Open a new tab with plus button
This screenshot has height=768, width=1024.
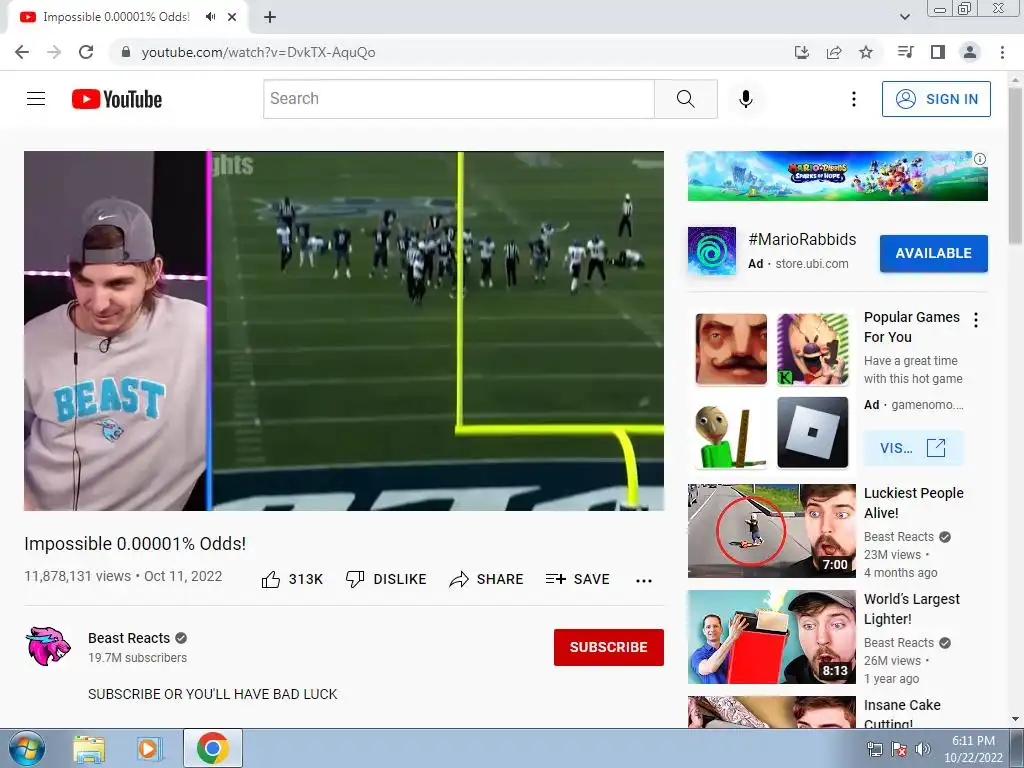pyautogui.click(x=270, y=17)
